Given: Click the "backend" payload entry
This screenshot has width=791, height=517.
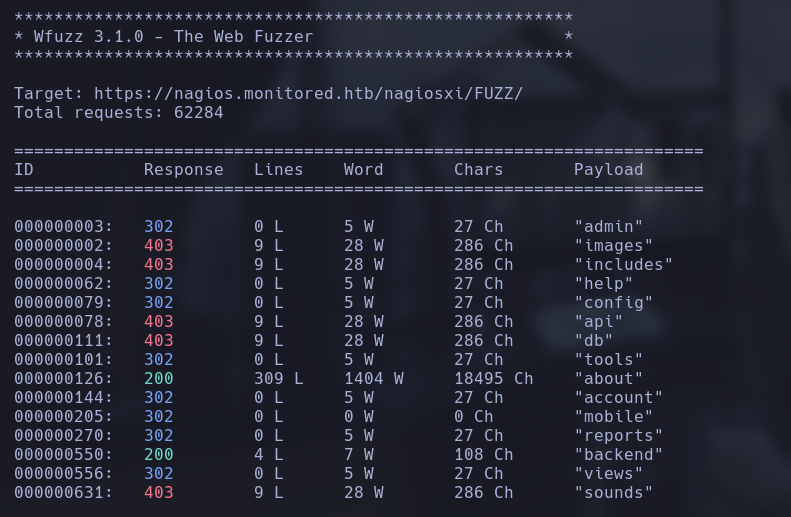Looking at the screenshot, I should tap(618, 455).
